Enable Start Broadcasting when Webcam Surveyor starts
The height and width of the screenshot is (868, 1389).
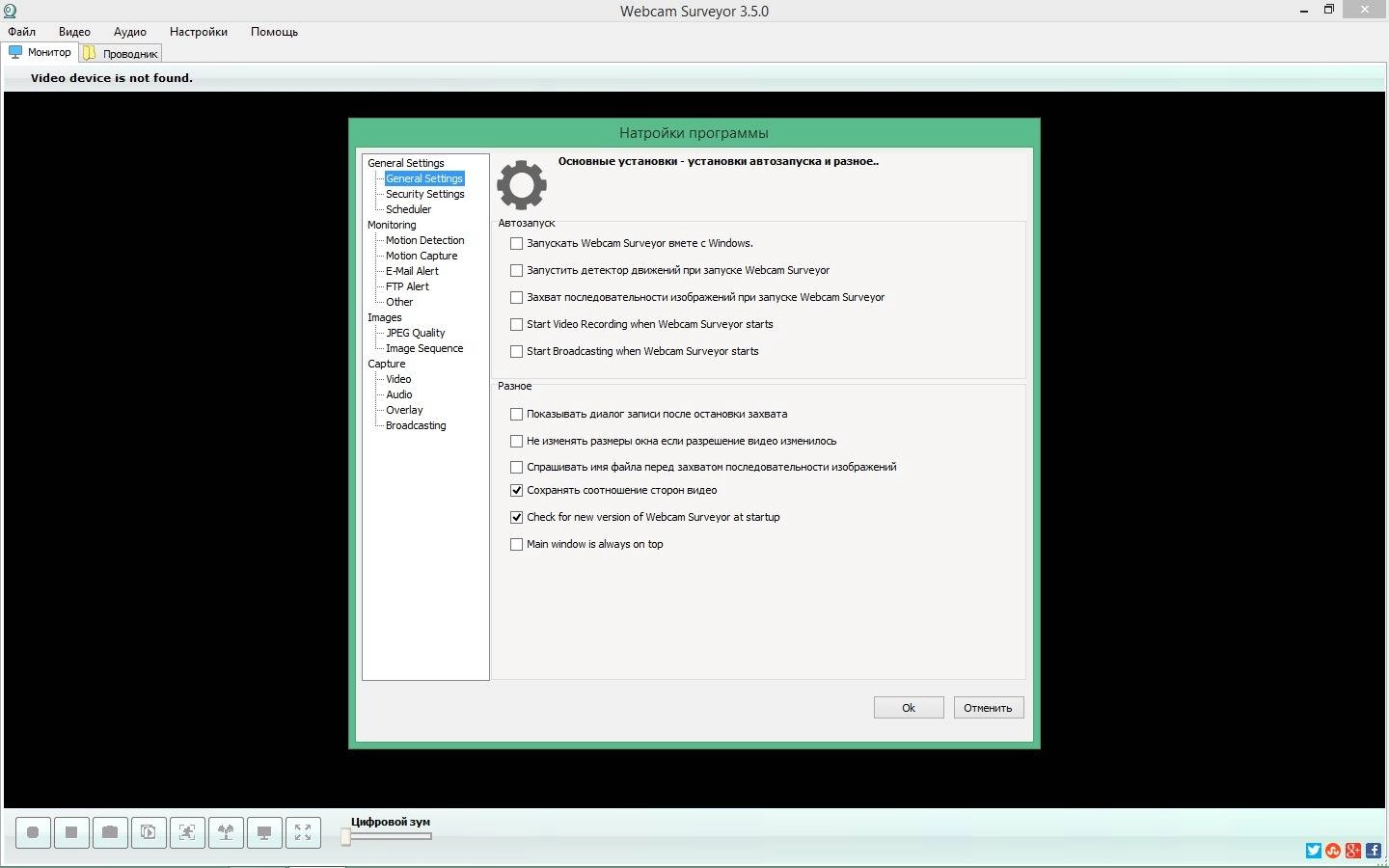coord(516,352)
